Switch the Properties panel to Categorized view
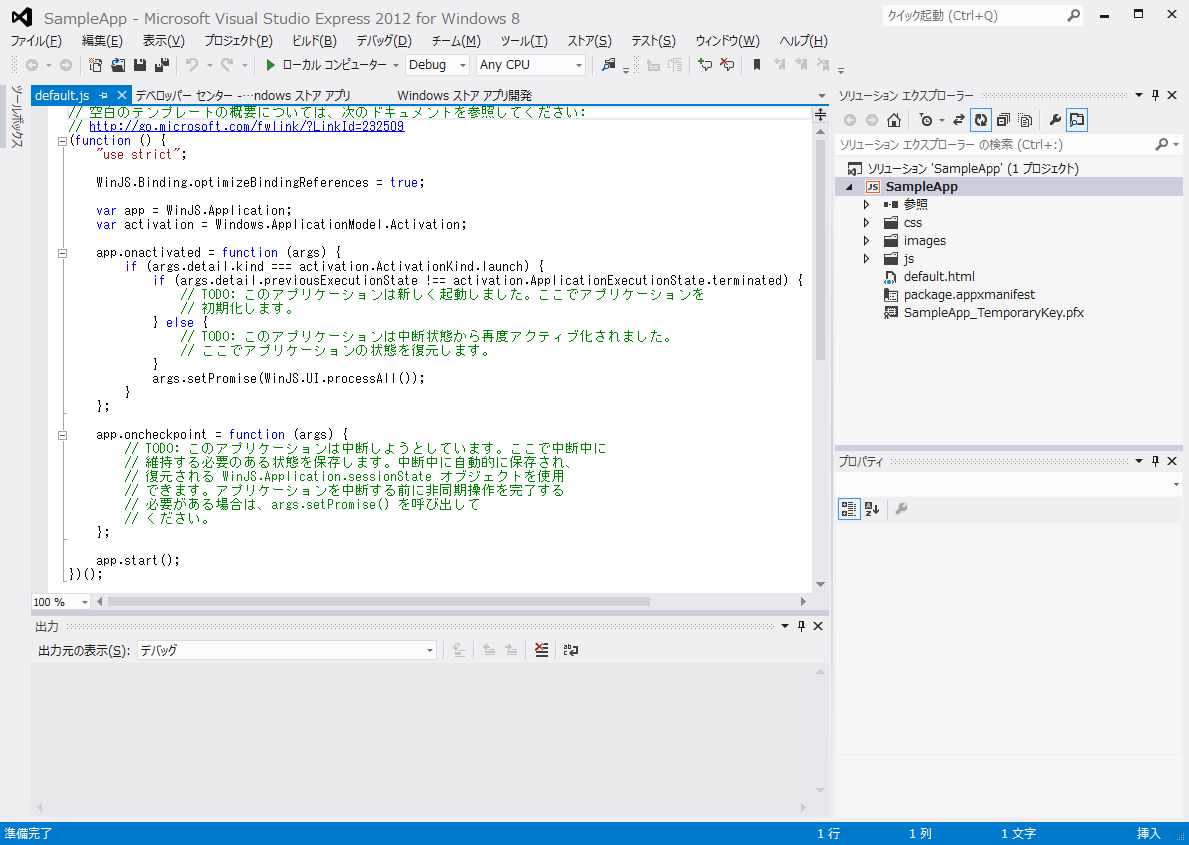This screenshot has height=845, width=1189. (x=849, y=509)
